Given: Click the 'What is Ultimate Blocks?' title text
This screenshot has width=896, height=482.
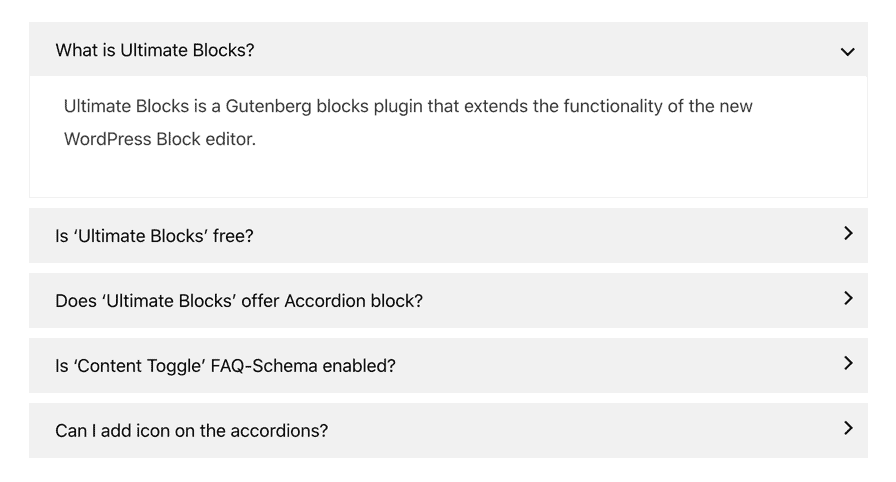Looking at the screenshot, I should [x=155, y=50].
